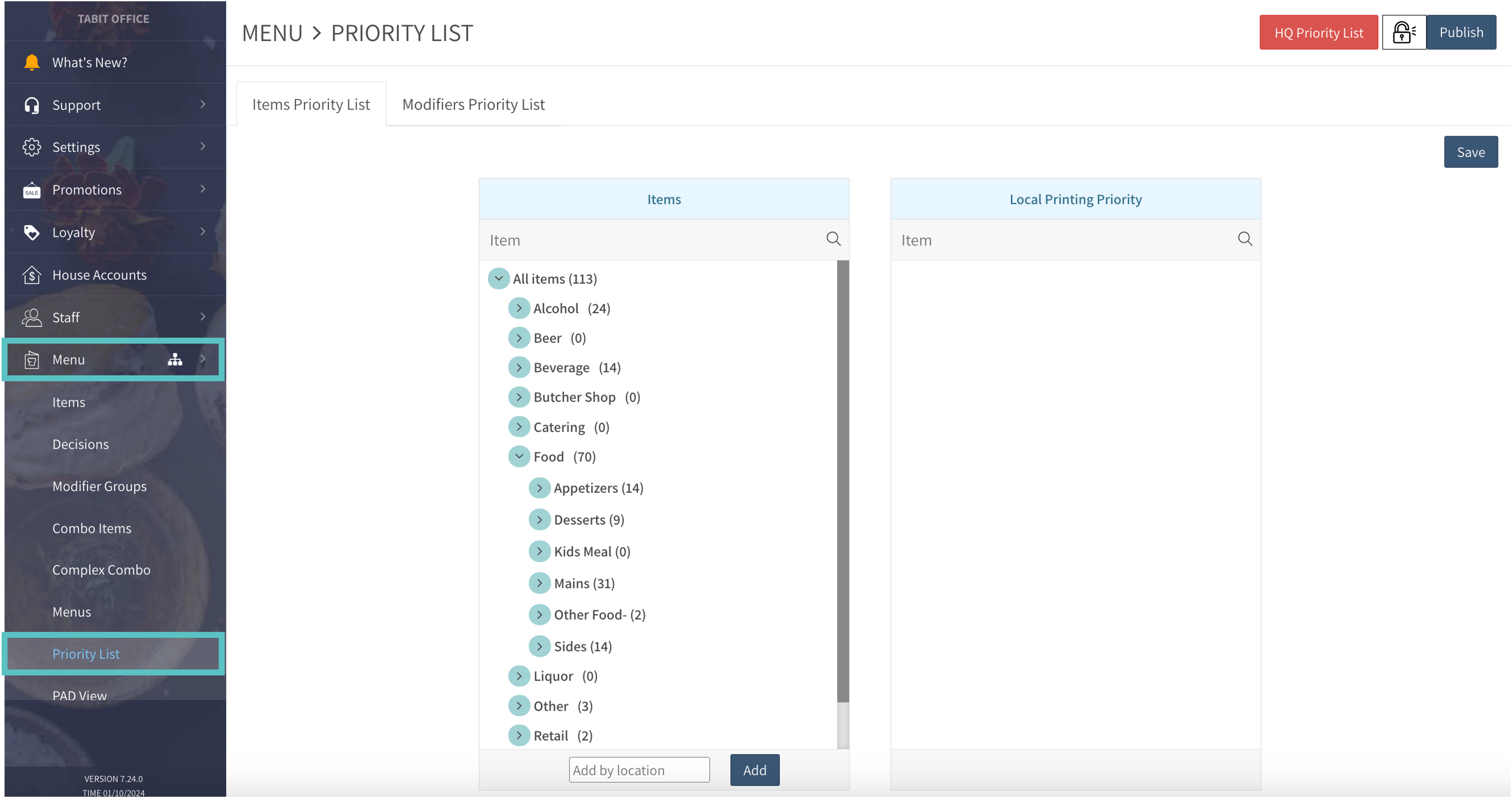Screen dimensions: 1512x798
Task: Click the Items tree vertical scrollbar
Action: click(842, 481)
